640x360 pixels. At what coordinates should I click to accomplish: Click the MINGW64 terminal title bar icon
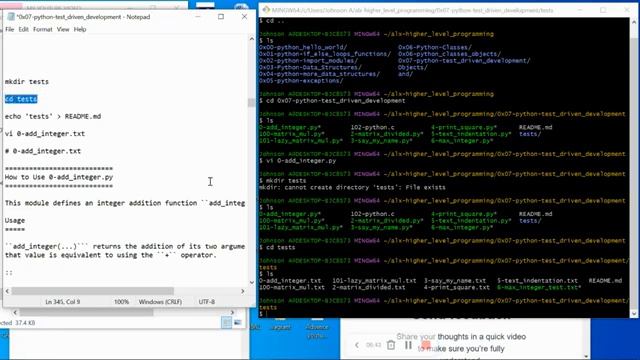point(266,10)
